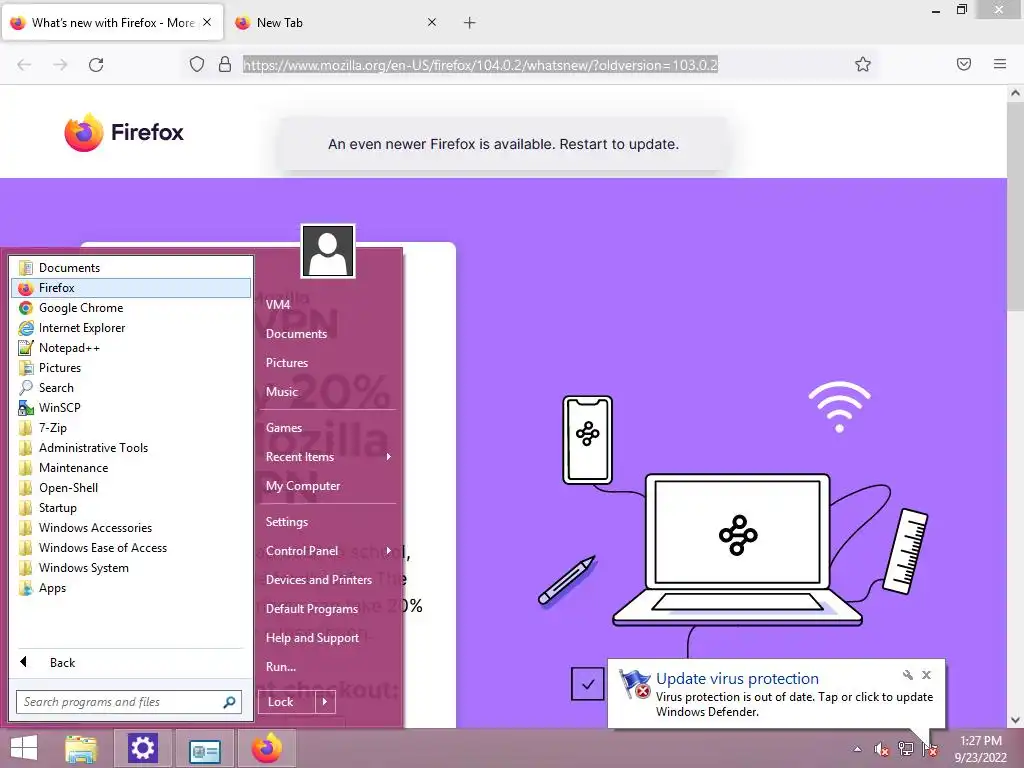Open Search from the programs list
The height and width of the screenshot is (768, 1024).
(131, 388)
